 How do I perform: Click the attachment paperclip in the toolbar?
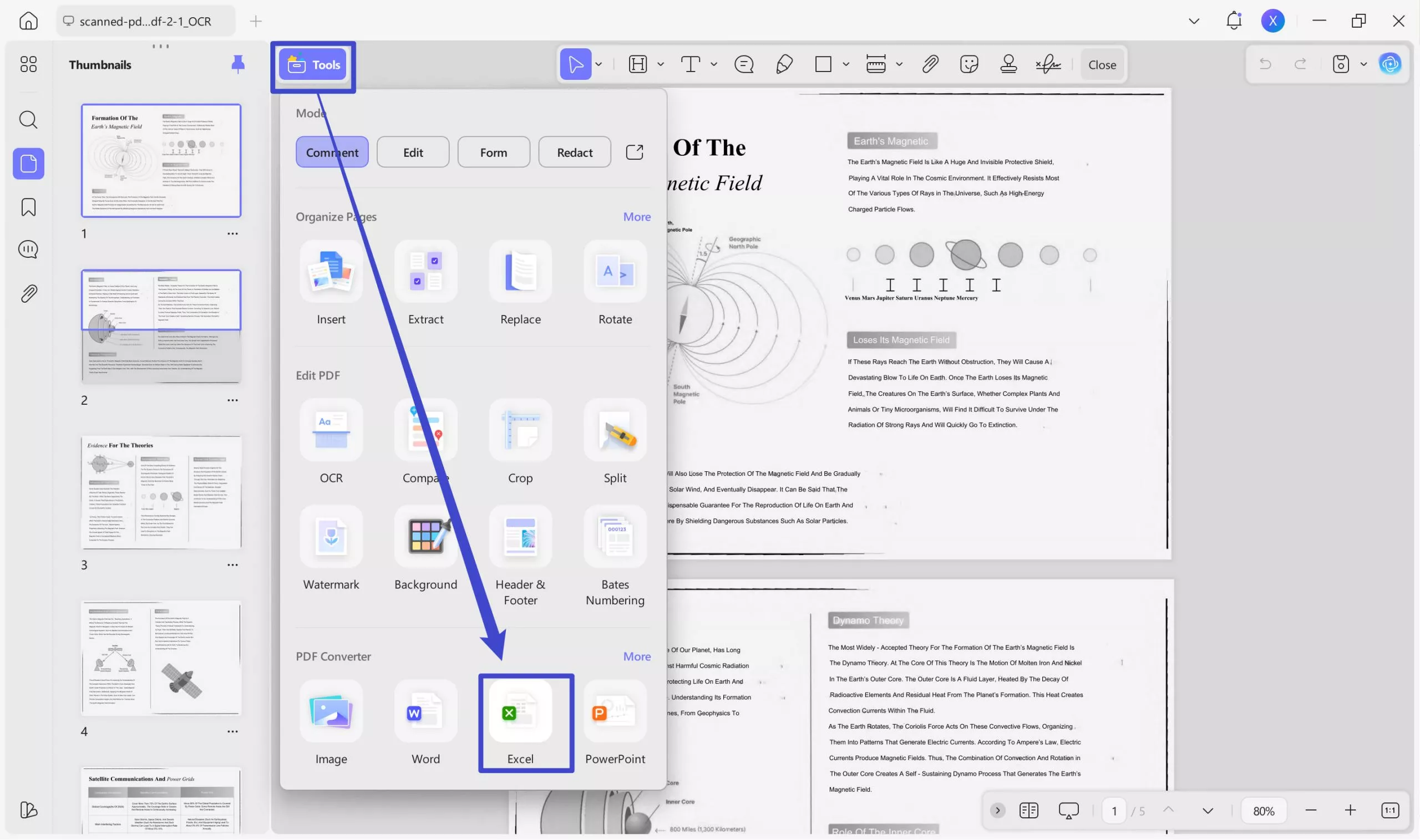pos(930,64)
